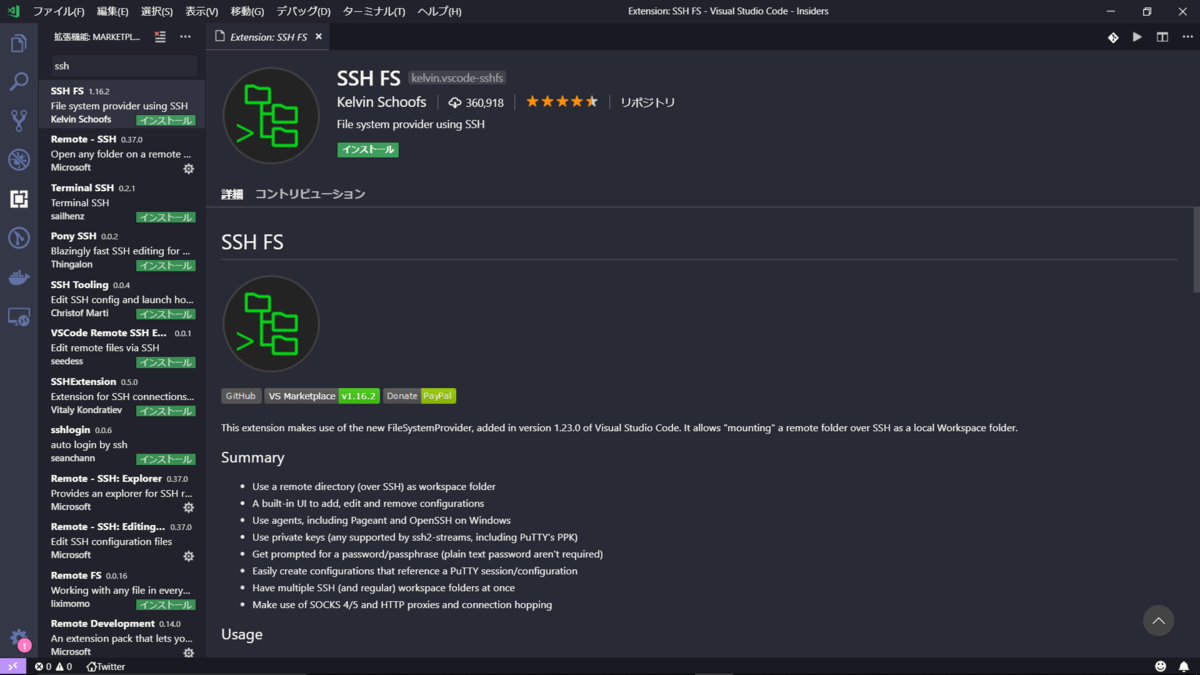
Task: Manage Remote - SSH extension gear
Action: click(x=188, y=169)
